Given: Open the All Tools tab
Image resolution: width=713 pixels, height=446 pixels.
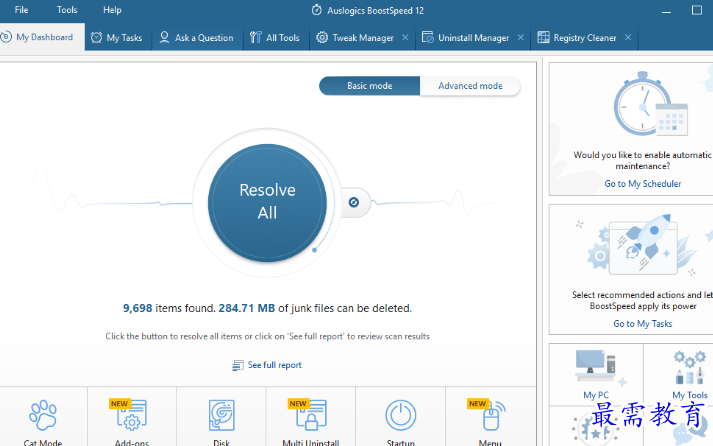Looking at the screenshot, I should 275,37.
